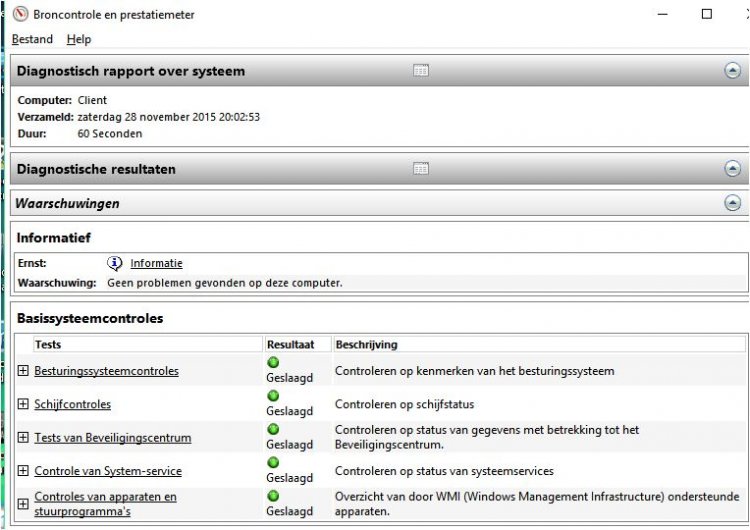Click the Resultaat column header

[290, 344]
